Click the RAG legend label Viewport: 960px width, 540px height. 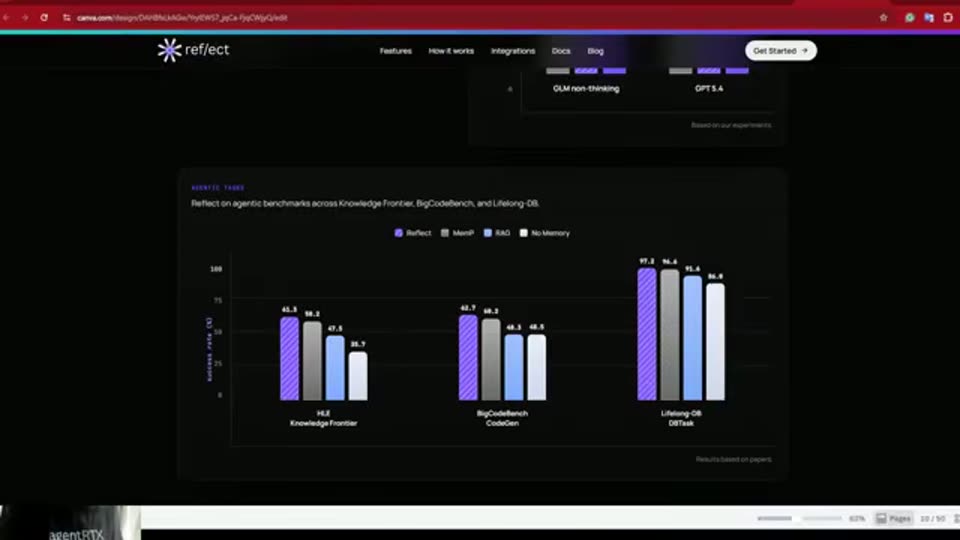[x=503, y=233]
